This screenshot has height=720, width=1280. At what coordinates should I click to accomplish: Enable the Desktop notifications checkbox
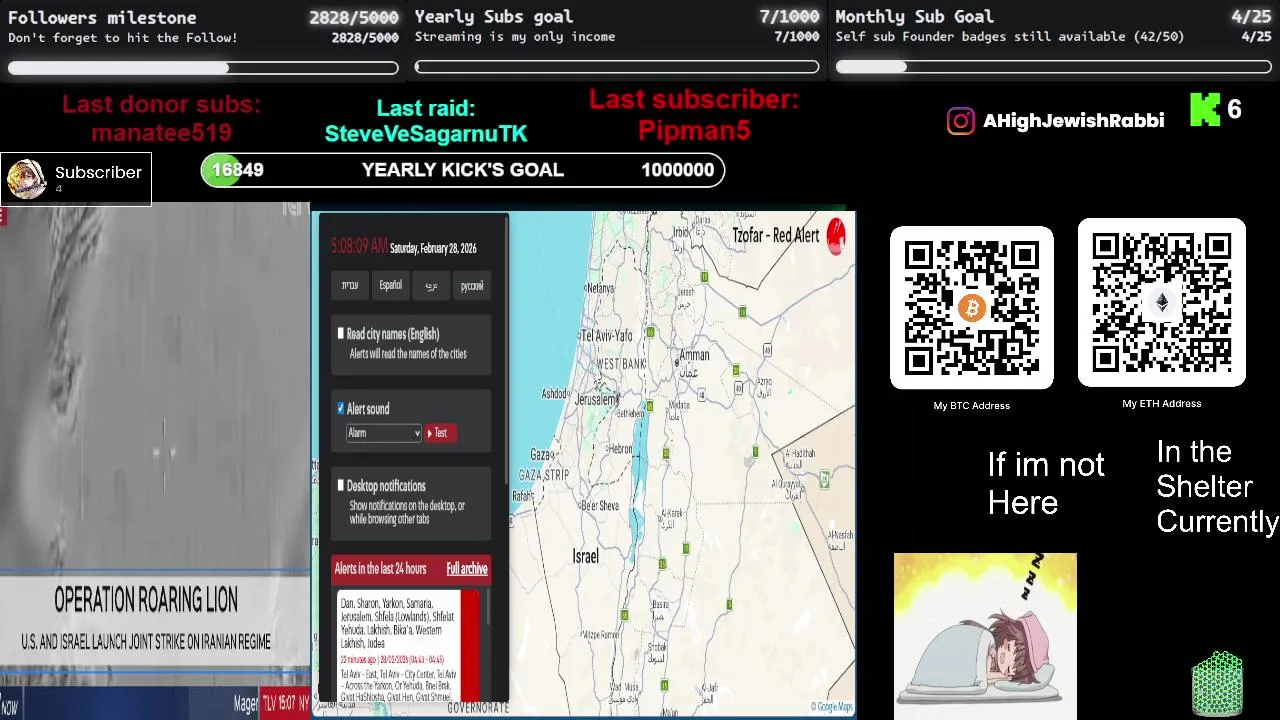341,485
